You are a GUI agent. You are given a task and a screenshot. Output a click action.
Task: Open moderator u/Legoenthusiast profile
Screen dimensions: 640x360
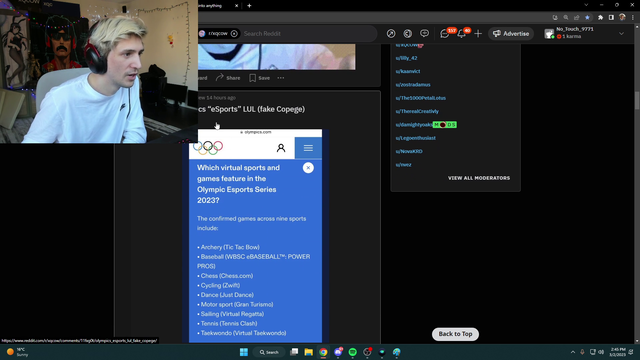coord(415,138)
